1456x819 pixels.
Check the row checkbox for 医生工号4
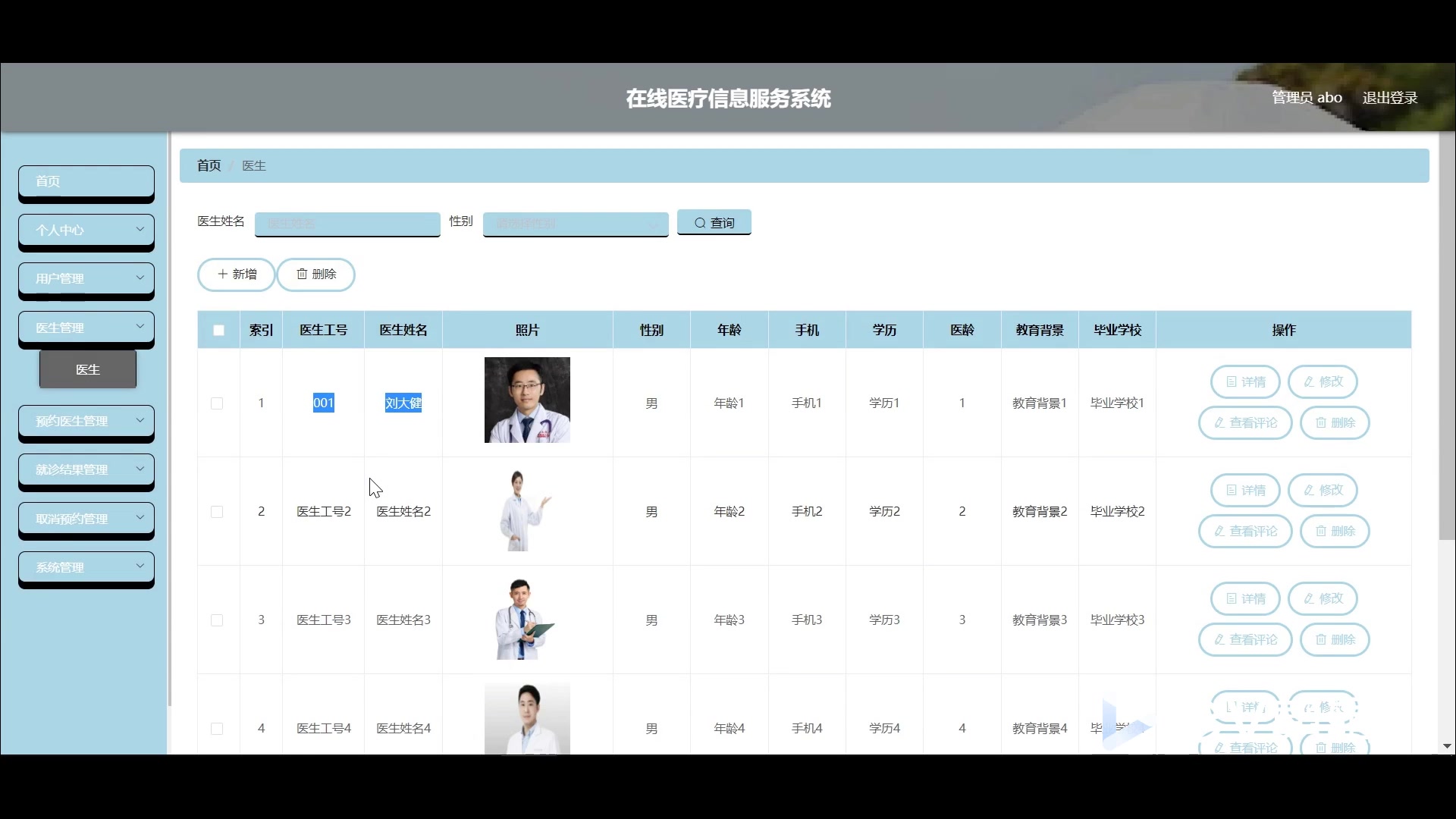(217, 729)
